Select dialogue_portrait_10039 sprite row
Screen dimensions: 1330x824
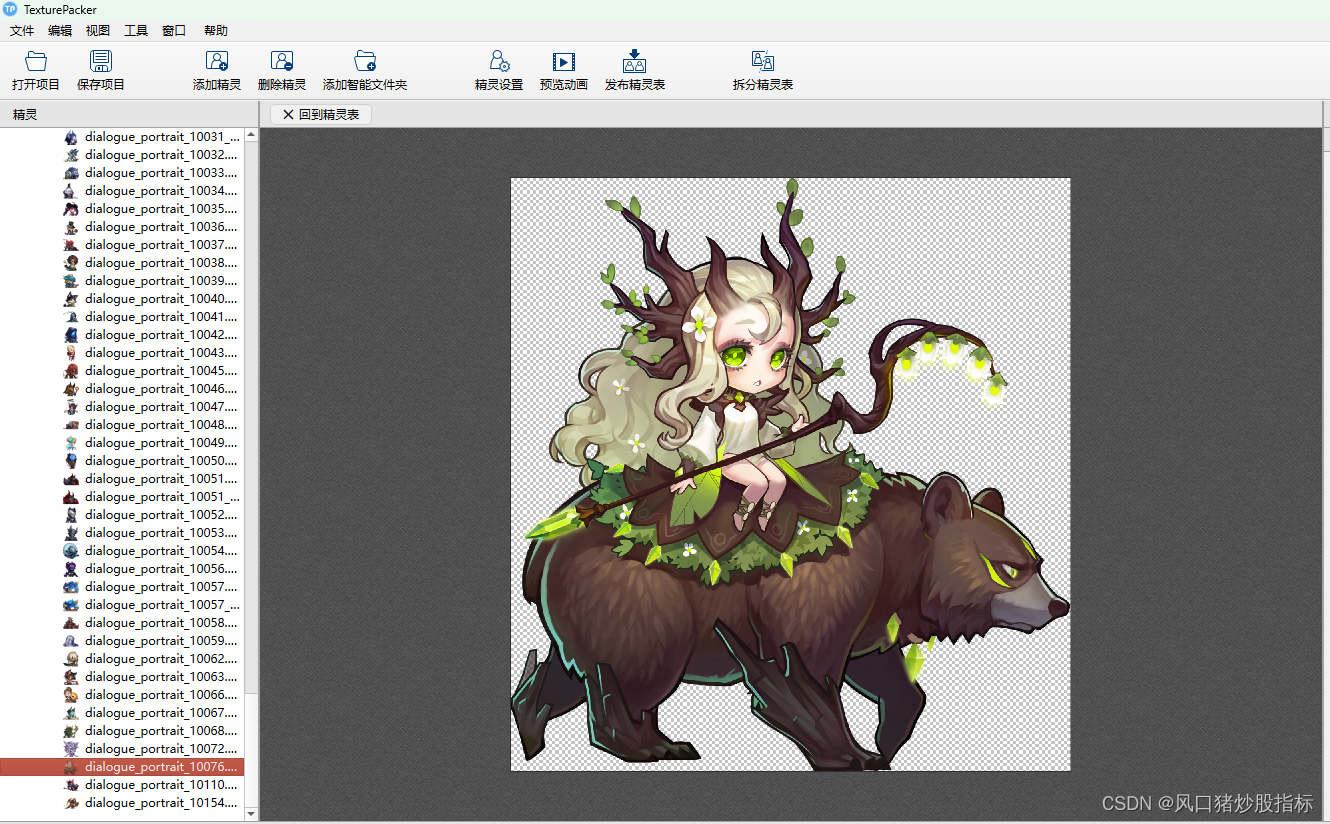(122, 281)
